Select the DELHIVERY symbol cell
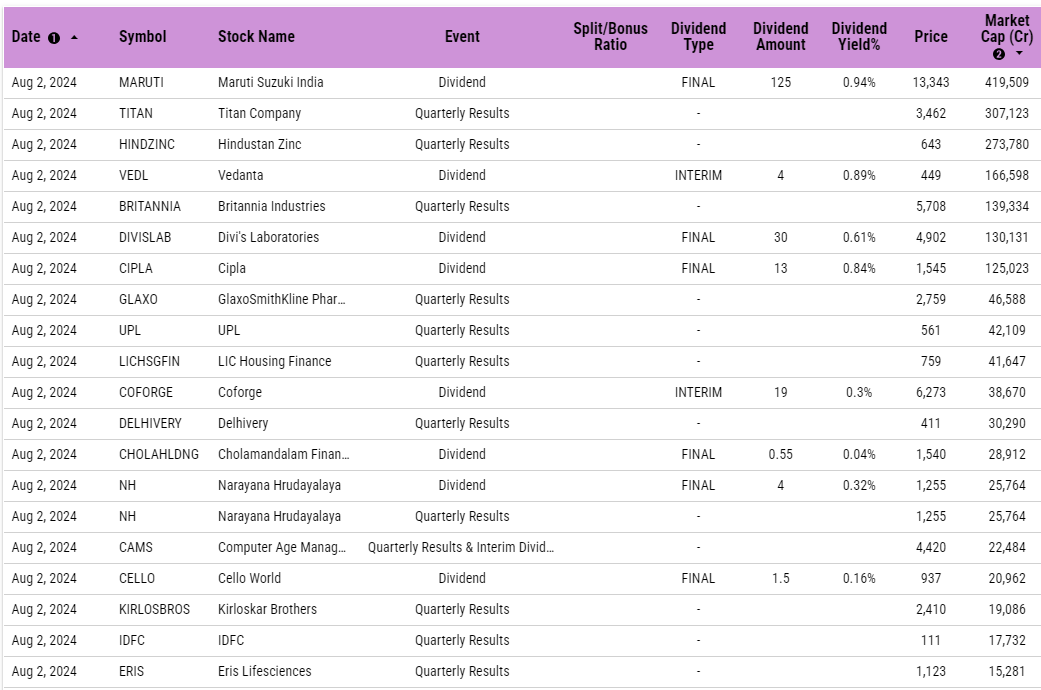Image resolution: width=1041 pixels, height=690 pixels. click(x=150, y=423)
